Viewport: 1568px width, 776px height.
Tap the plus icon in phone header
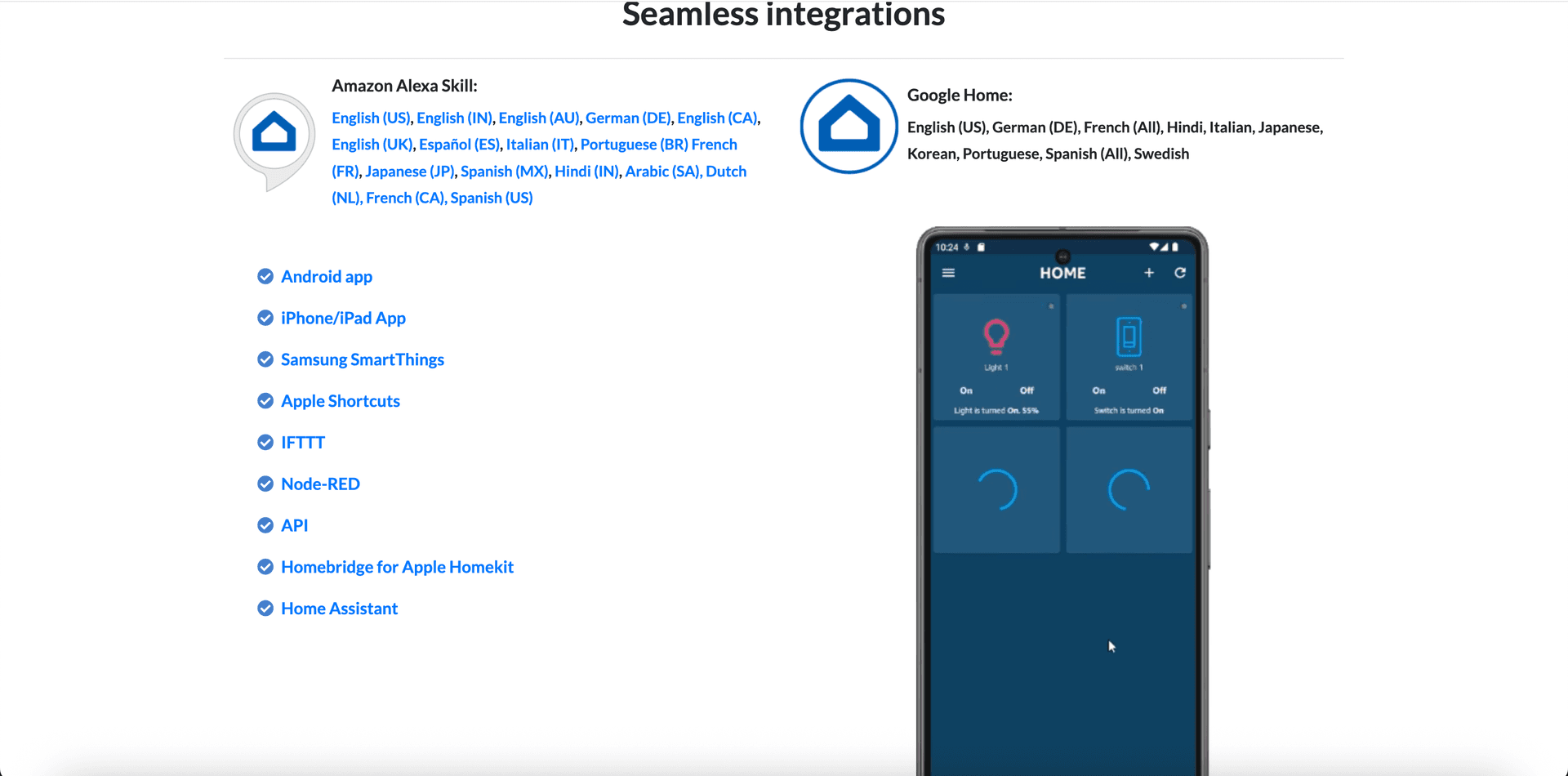[1149, 273]
